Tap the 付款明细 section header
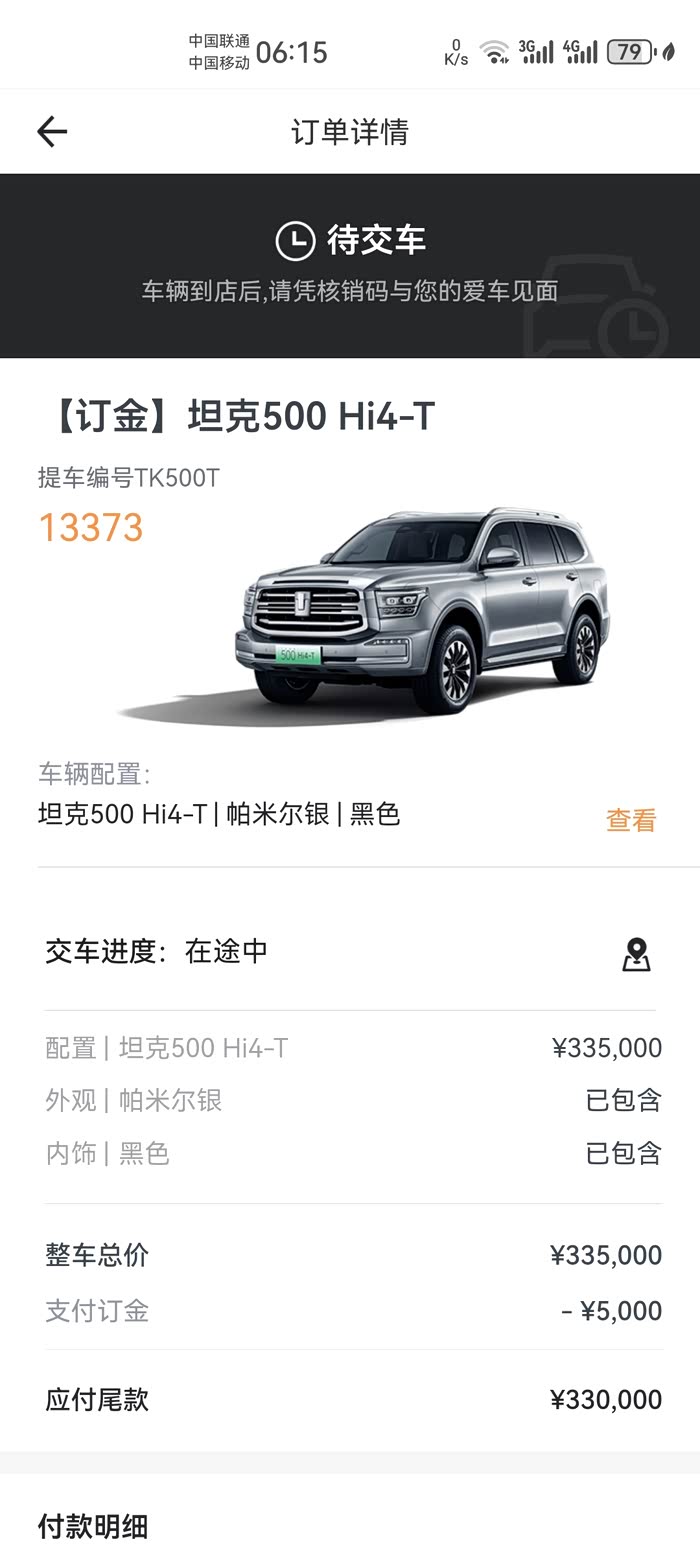The image size is (700, 1555). 93,1526
